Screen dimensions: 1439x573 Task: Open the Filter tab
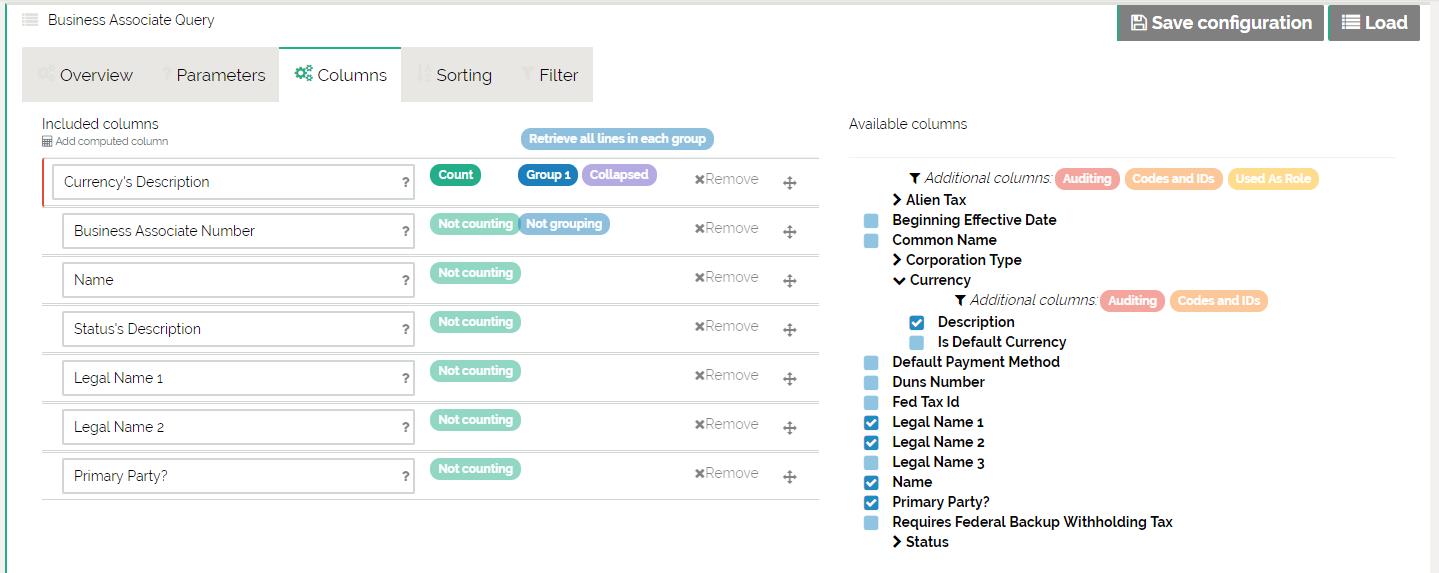click(549, 75)
